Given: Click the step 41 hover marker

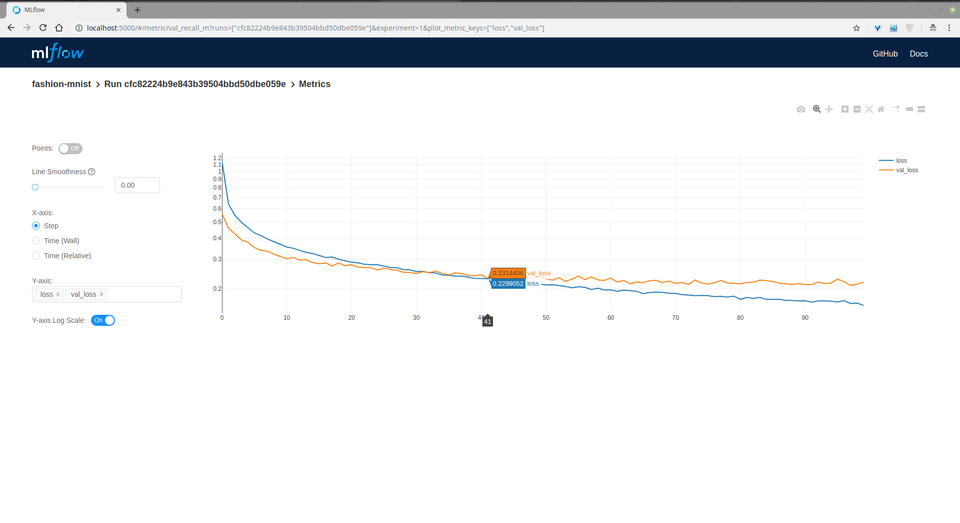Looking at the screenshot, I should (487, 321).
